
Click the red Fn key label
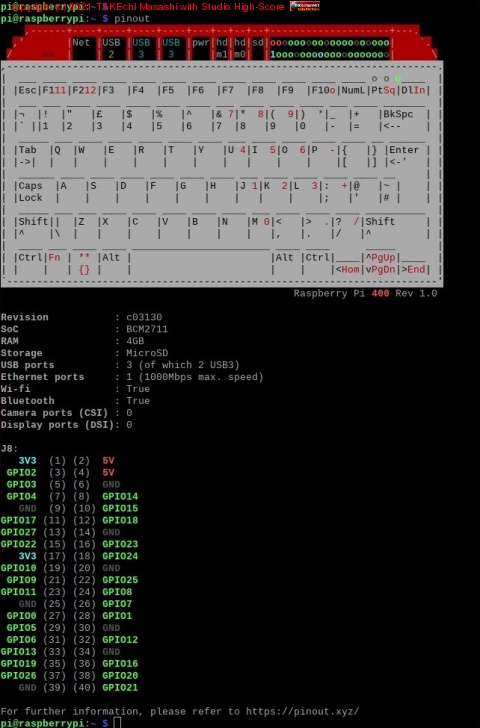(x=54, y=257)
